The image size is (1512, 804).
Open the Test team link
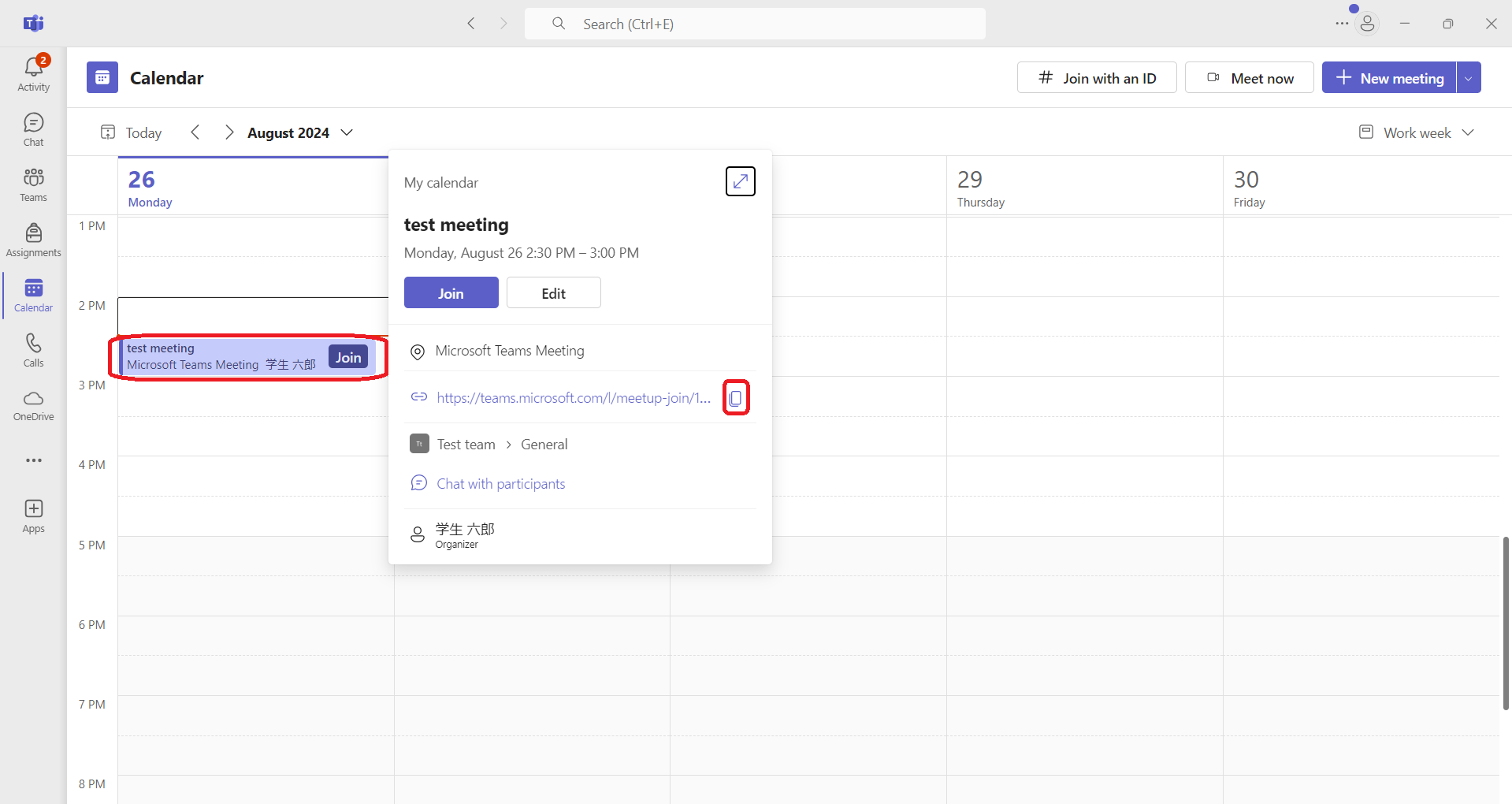point(466,444)
